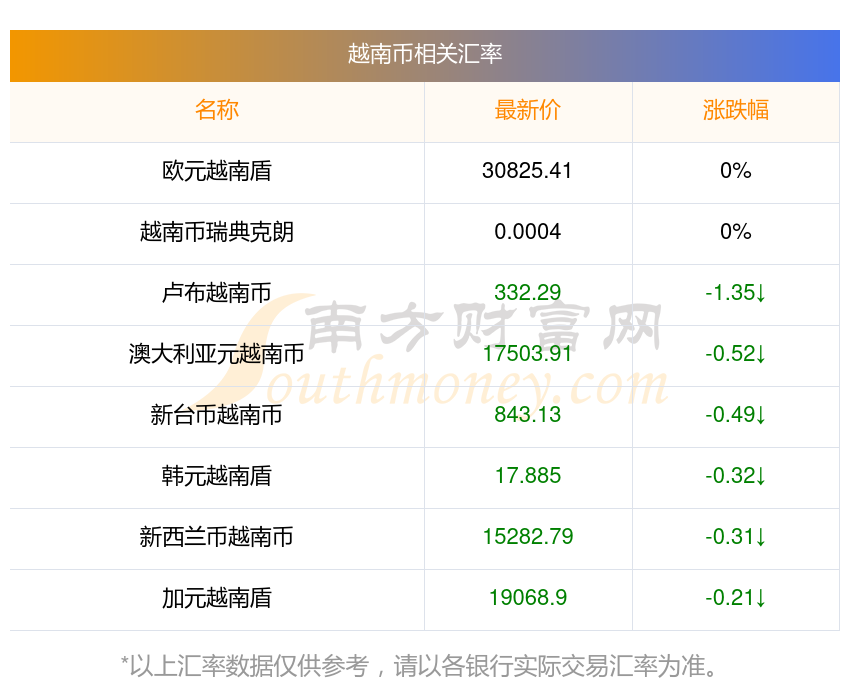
Task: Click the price 30825.41
Action: tap(527, 171)
